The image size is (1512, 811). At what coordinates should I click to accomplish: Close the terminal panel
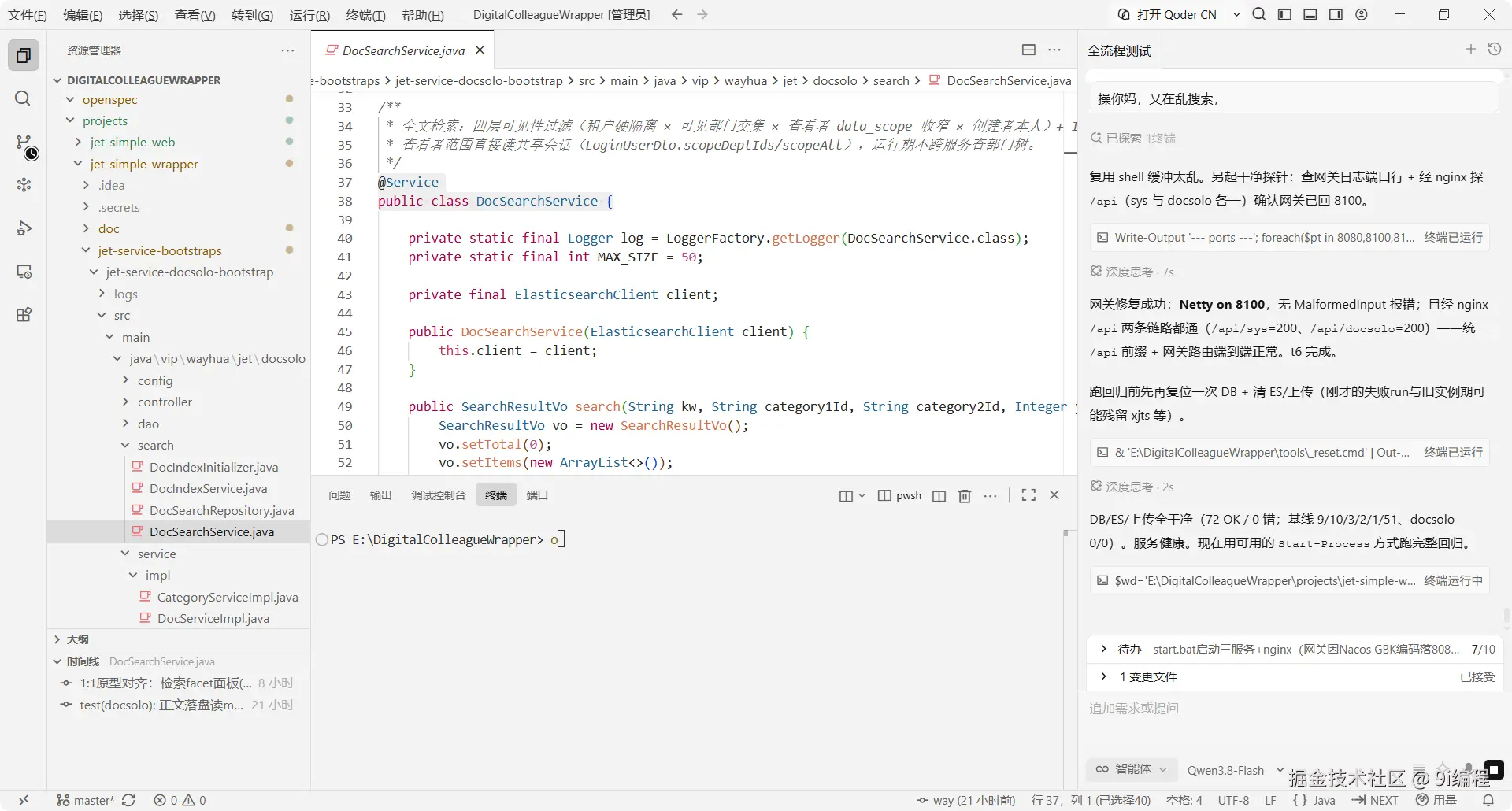click(1054, 495)
